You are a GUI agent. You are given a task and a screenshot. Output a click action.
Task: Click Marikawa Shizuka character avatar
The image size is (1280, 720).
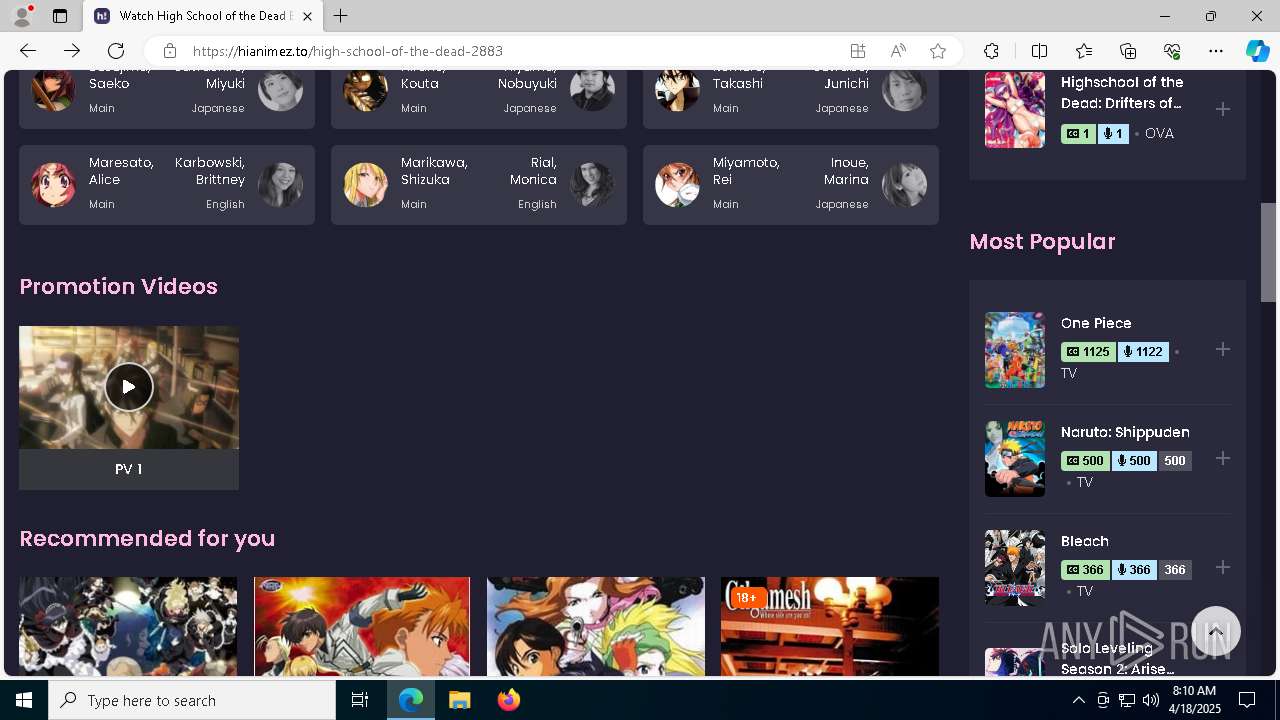366,185
